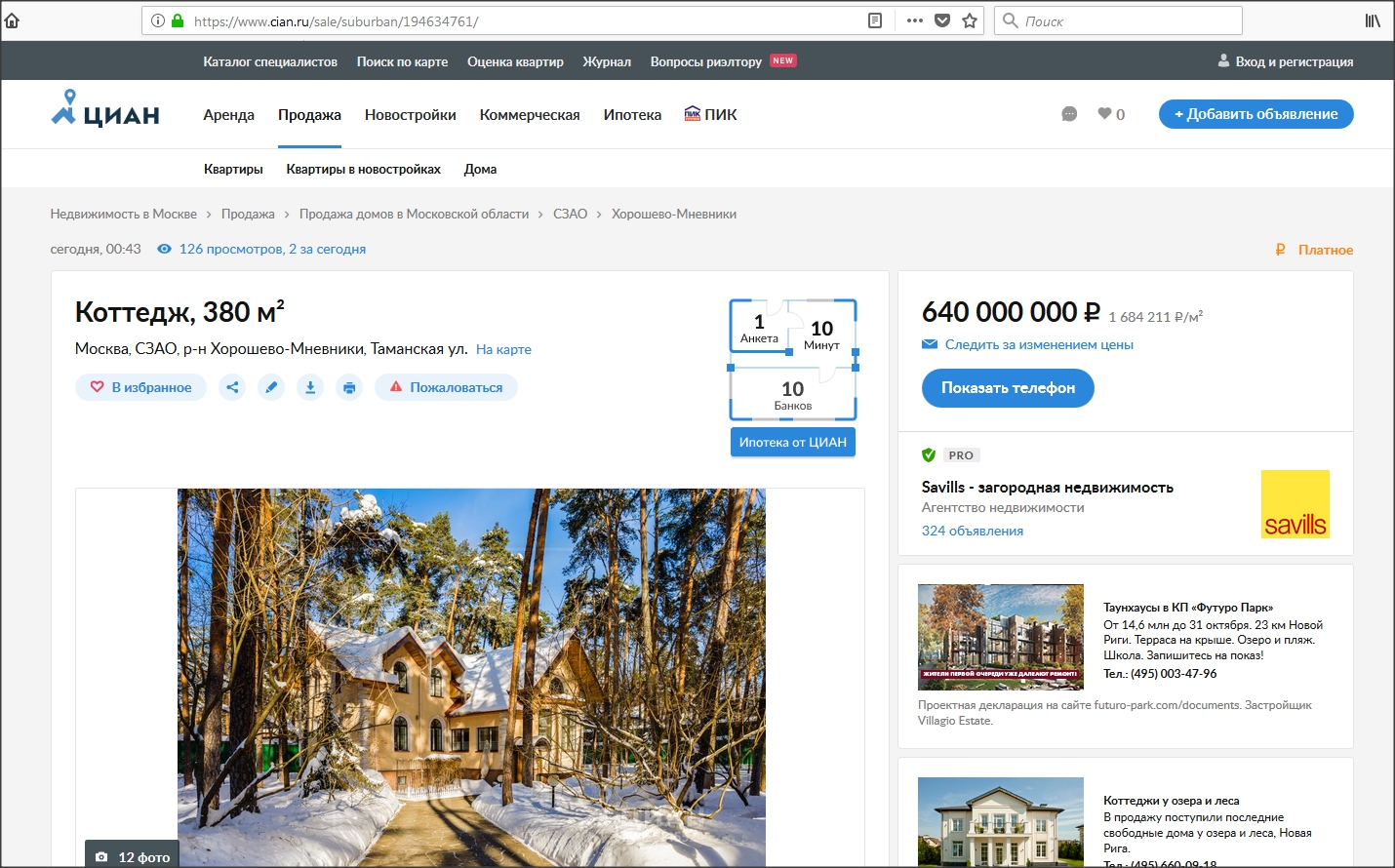Click the print listing icon
This screenshot has height=868, width=1395.
349,387
